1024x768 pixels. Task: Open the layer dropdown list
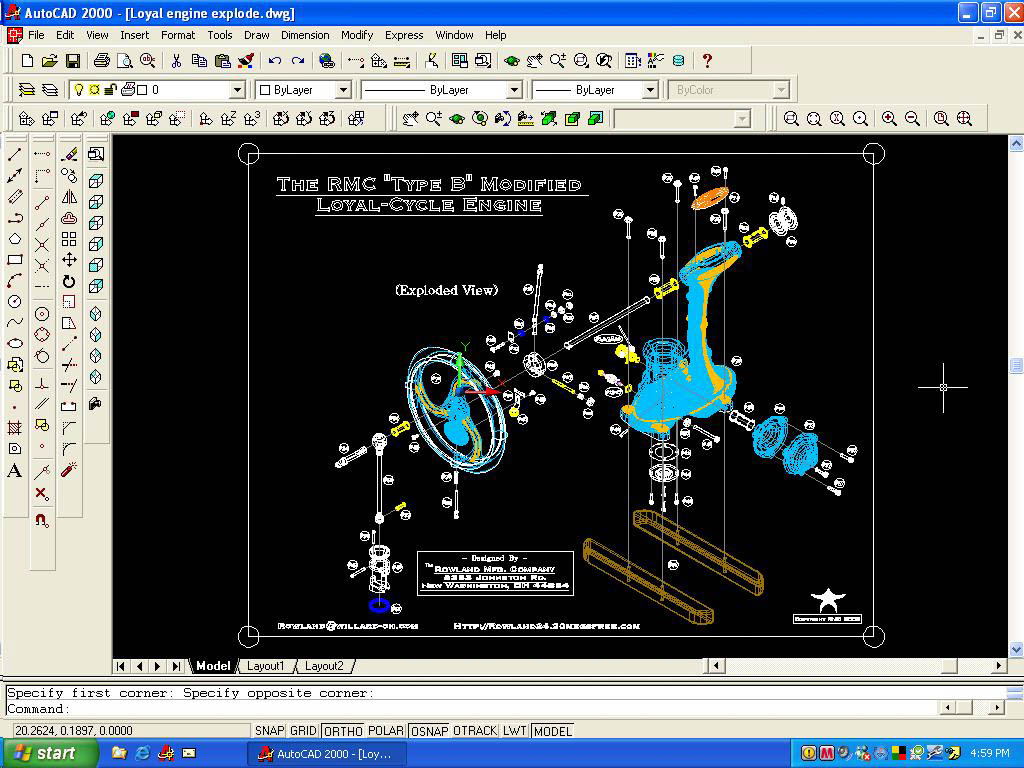(237, 90)
